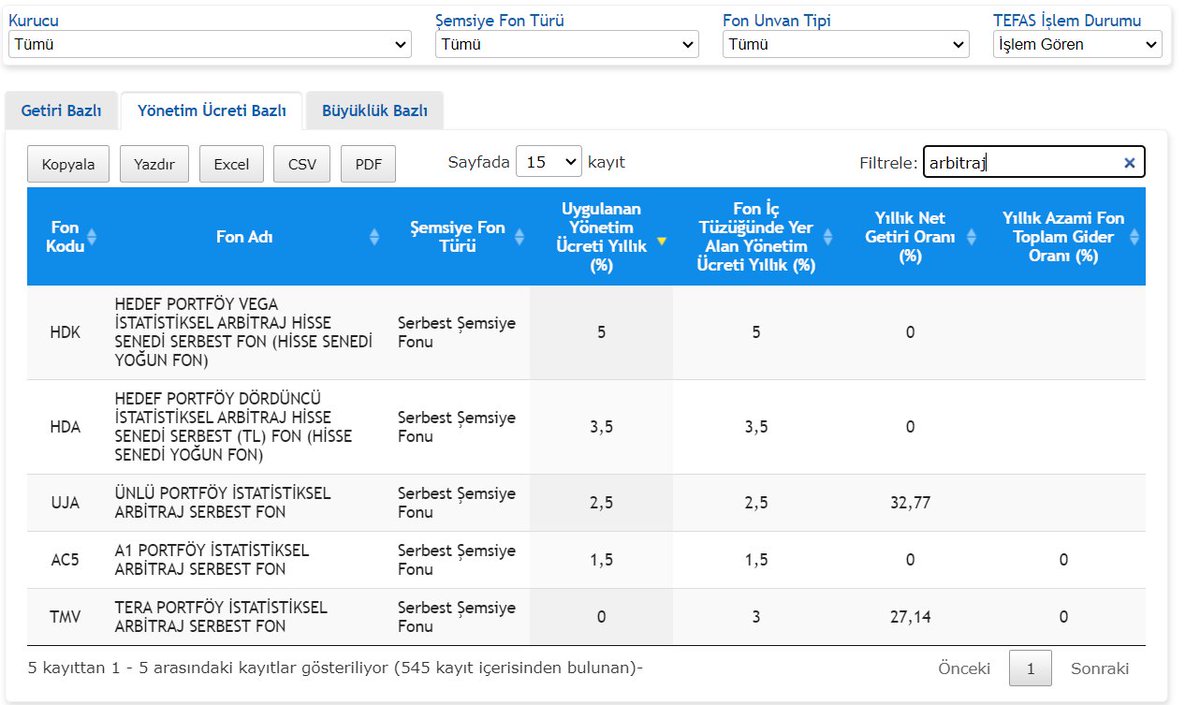The height and width of the screenshot is (705, 1200).
Task: Open the Şemsiye Fon Türü filter dropdown
Action: pyautogui.click(x=567, y=44)
